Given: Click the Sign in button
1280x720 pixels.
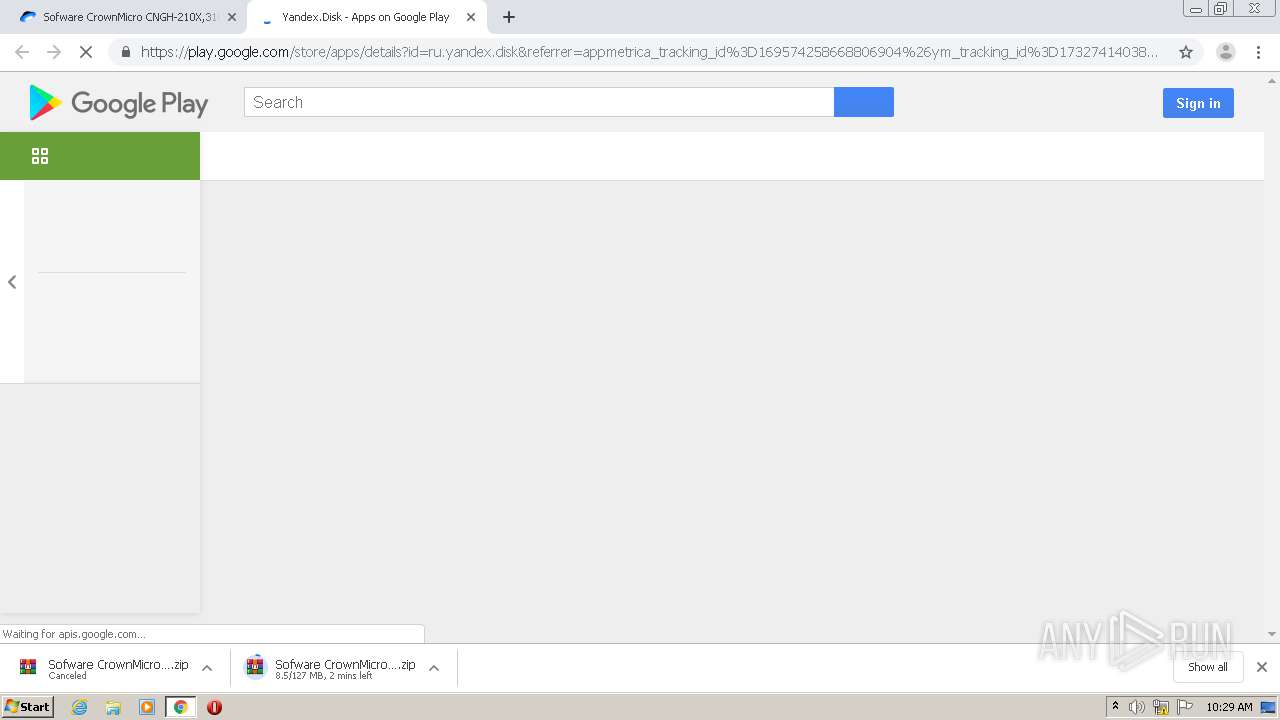Looking at the screenshot, I should pos(1198,103).
